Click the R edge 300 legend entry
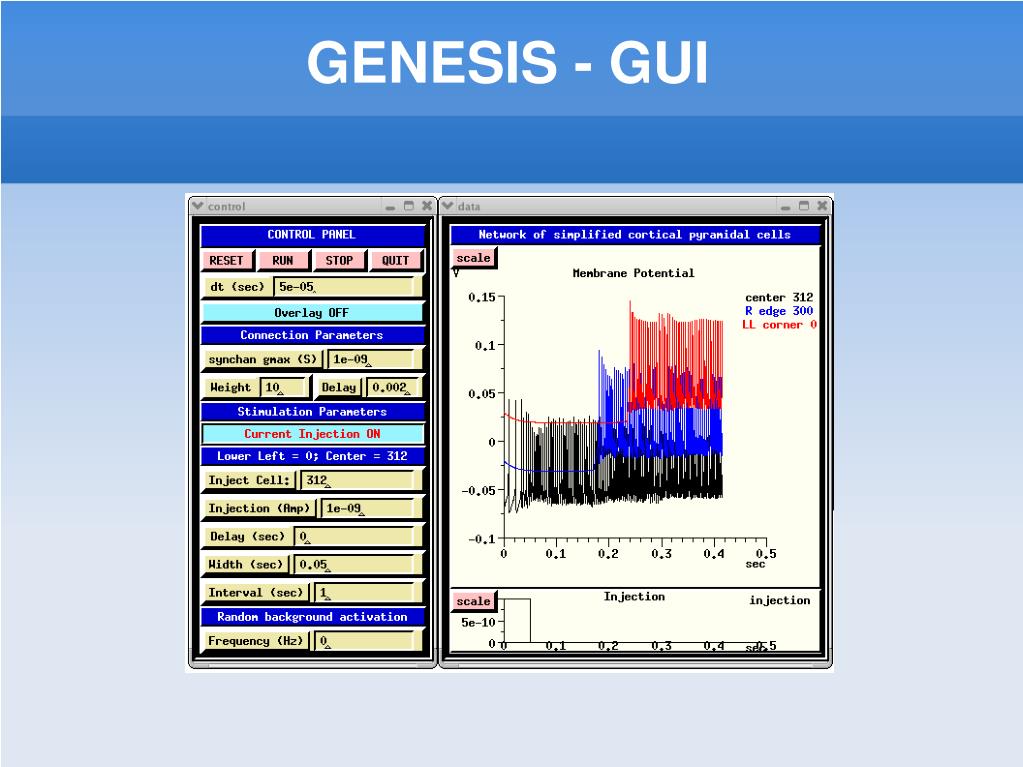This screenshot has height=767, width=1023. point(779,311)
